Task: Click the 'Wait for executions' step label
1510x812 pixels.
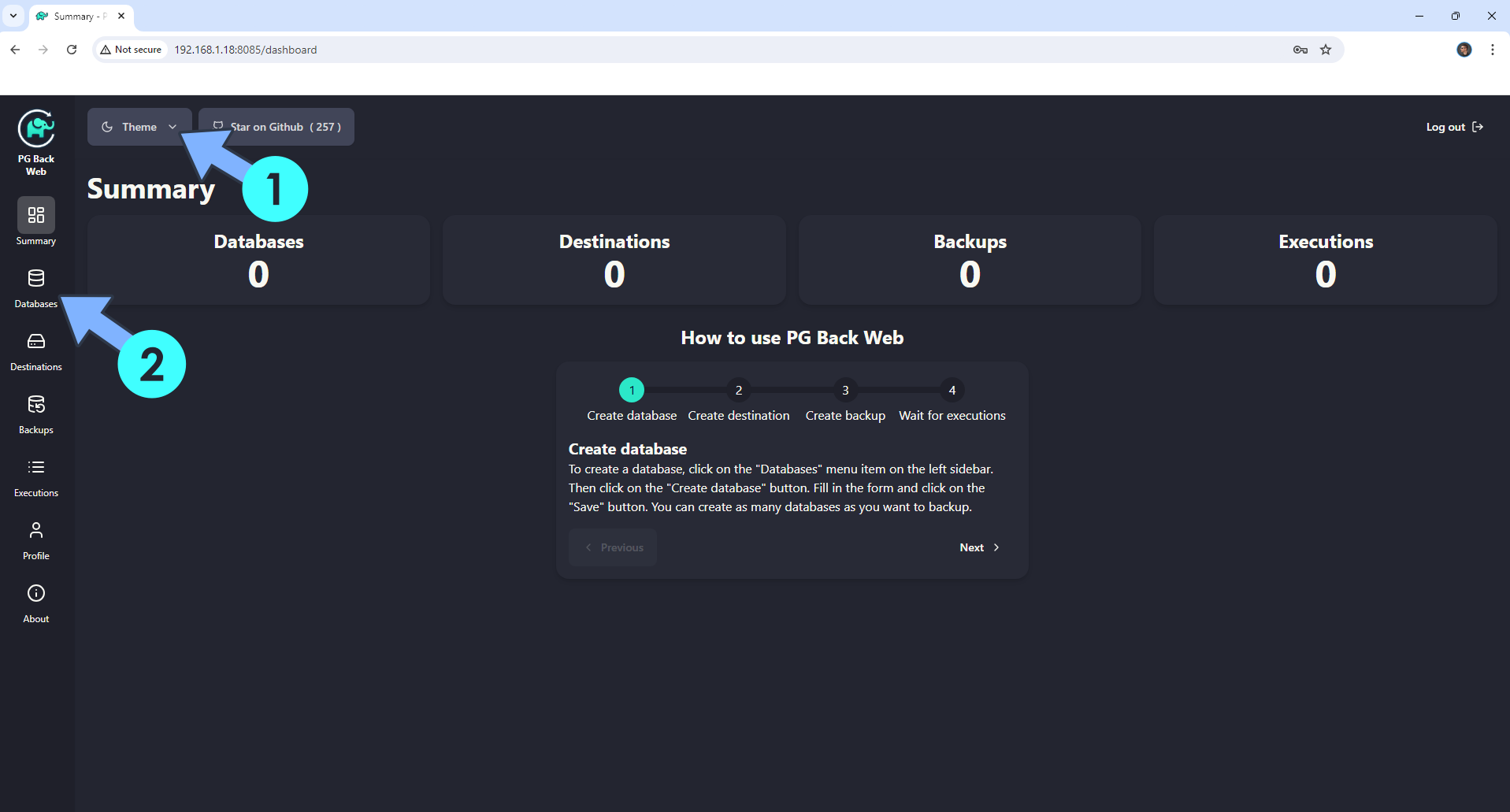Action: pyautogui.click(x=952, y=415)
